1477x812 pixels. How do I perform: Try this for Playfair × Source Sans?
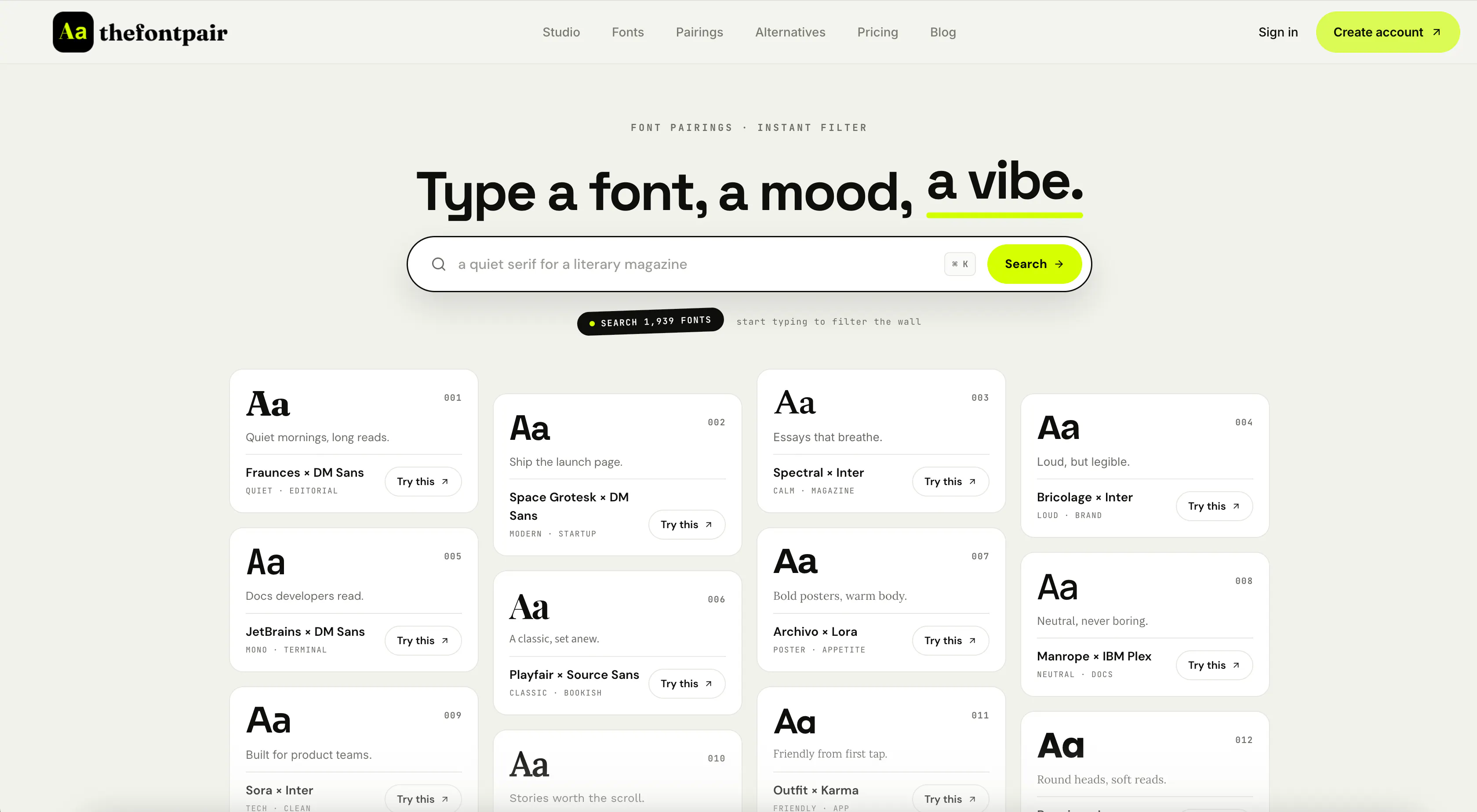click(x=686, y=683)
